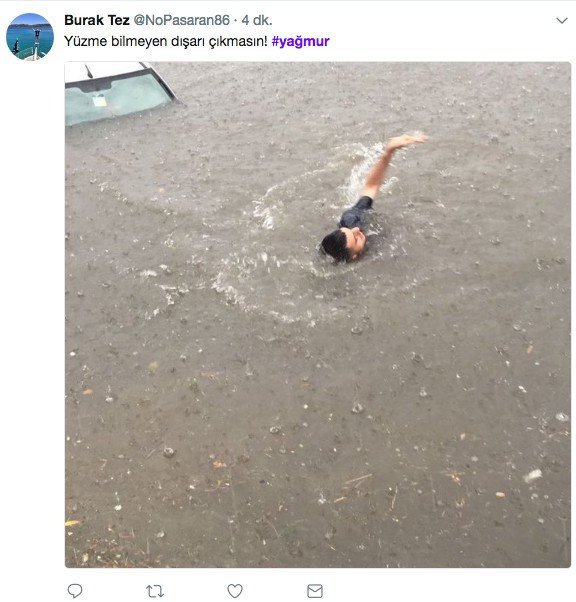Enlarge the flooded street photo
The image size is (576, 602).
pos(318,314)
